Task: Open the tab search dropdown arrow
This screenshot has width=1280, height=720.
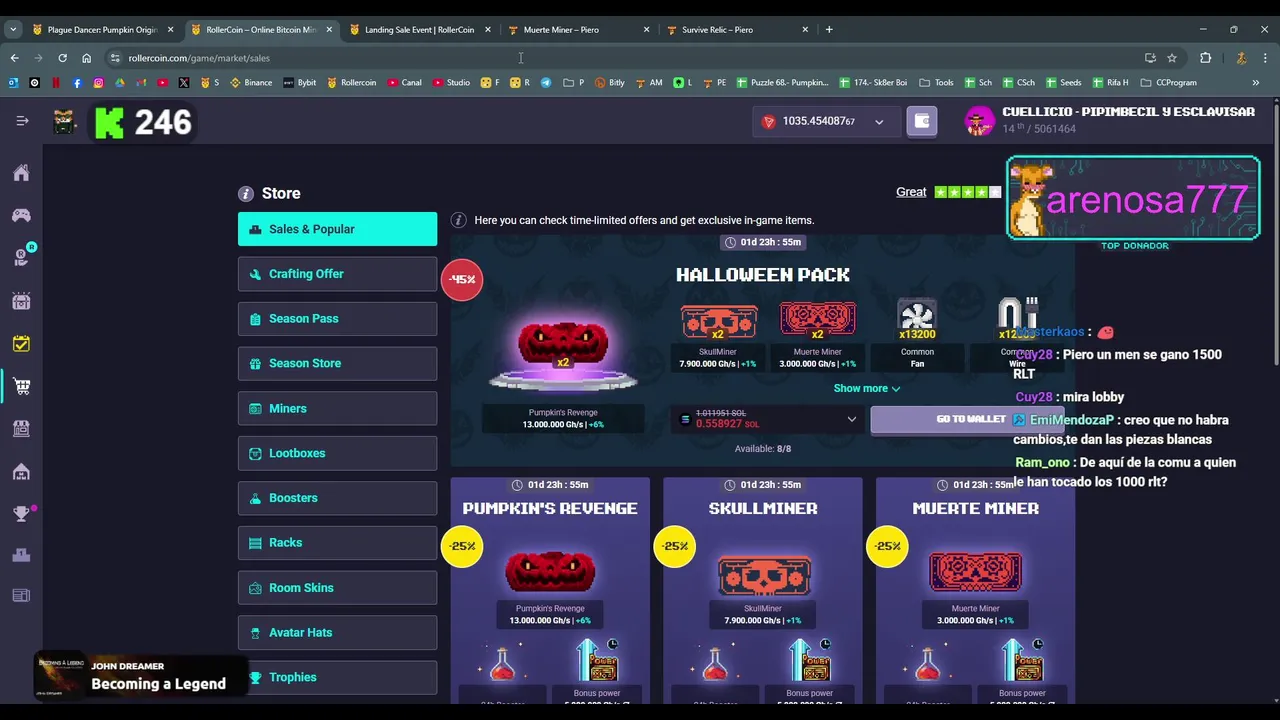Action: point(13,30)
